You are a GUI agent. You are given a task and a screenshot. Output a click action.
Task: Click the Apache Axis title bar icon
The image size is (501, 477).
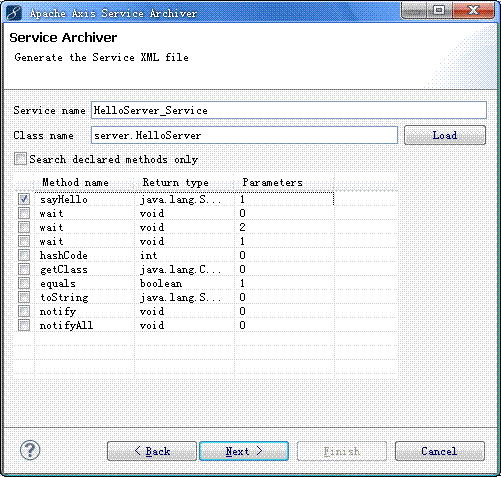pyautogui.click(x=14, y=13)
